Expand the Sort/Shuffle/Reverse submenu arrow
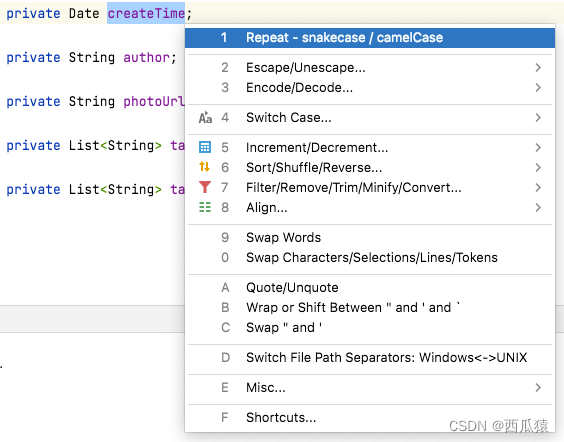564x442 pixels. [538, 167]
